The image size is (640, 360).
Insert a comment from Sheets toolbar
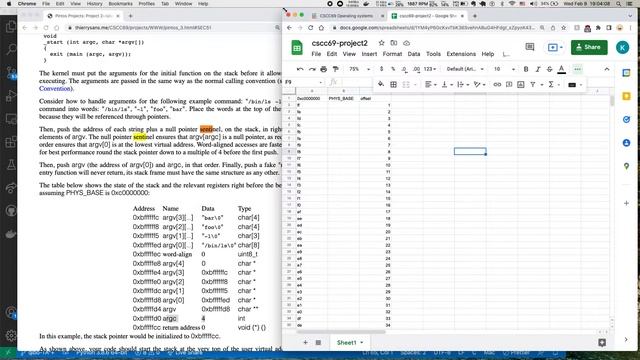509,84
